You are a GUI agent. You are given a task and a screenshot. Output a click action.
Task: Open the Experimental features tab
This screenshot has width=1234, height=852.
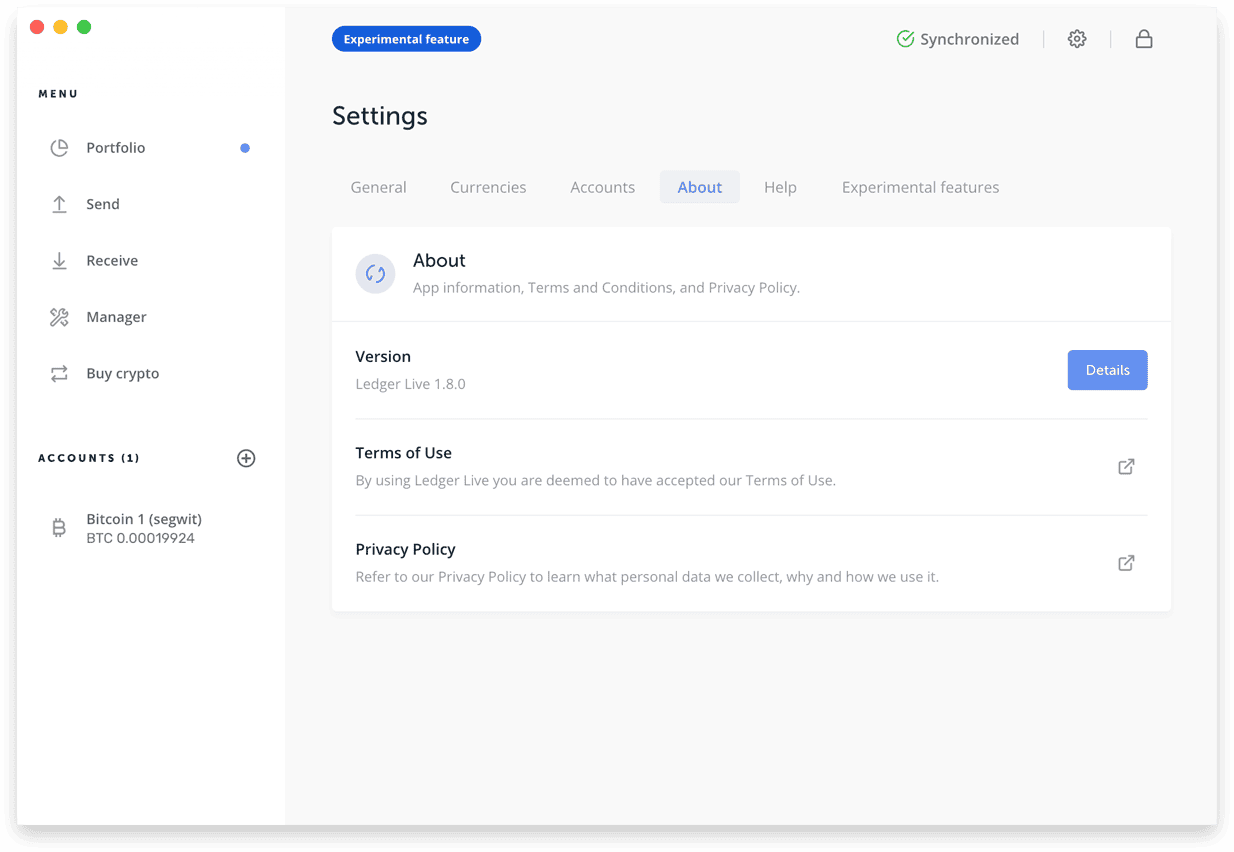point(920,187)
